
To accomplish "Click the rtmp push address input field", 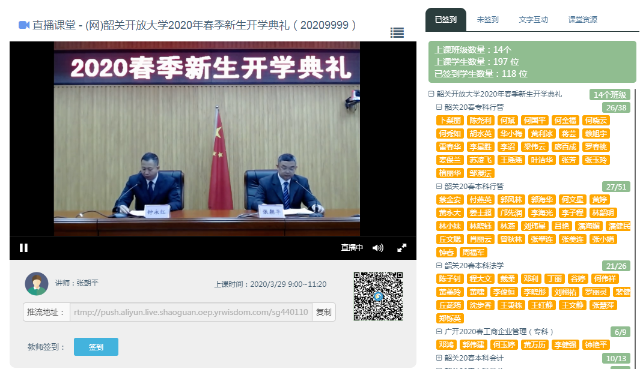I will [x=191, y=312].
